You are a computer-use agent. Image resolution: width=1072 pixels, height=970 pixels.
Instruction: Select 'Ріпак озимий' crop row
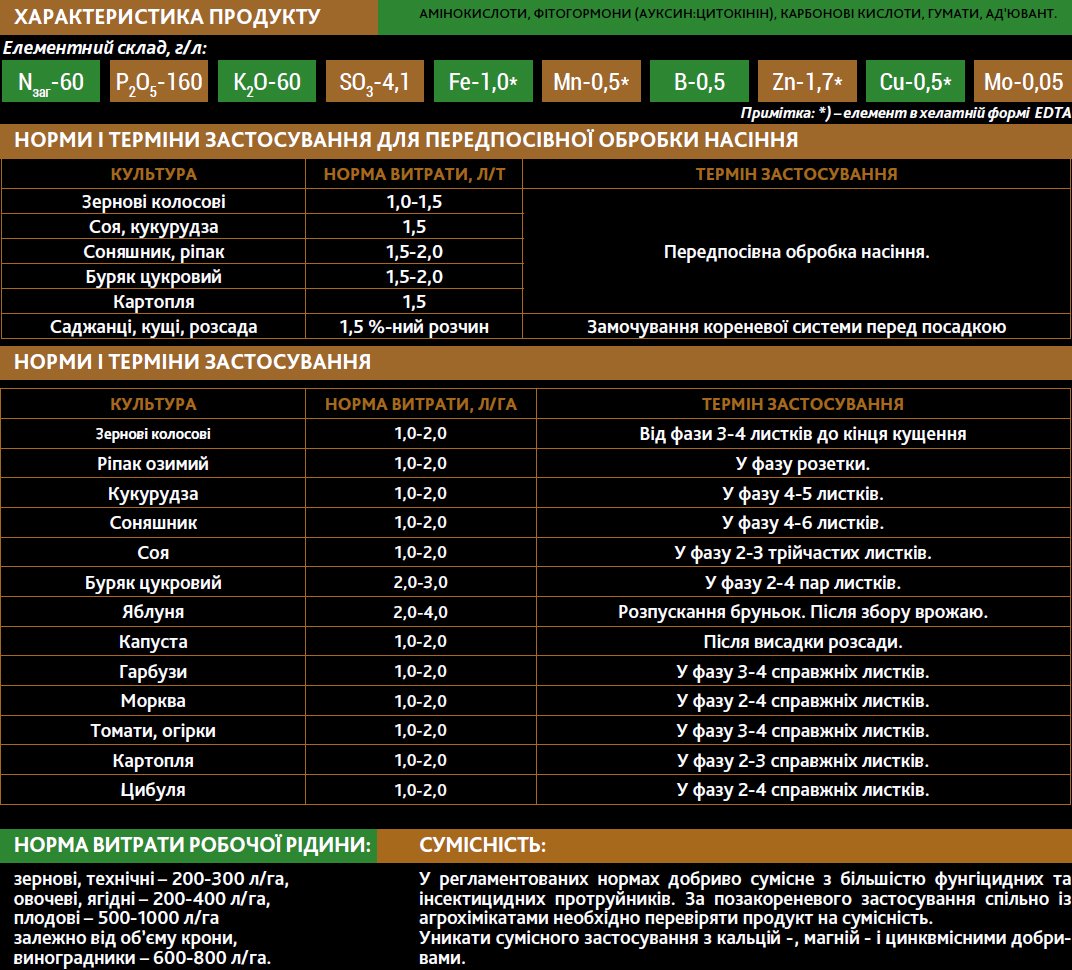click(536, 463)
